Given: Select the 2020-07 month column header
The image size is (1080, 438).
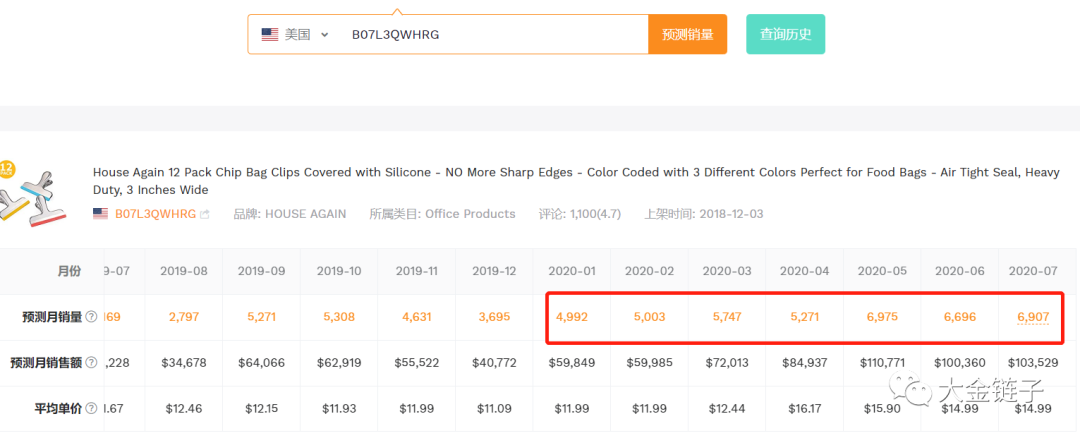Looking at the screenshot, I should coord(1034,271).
